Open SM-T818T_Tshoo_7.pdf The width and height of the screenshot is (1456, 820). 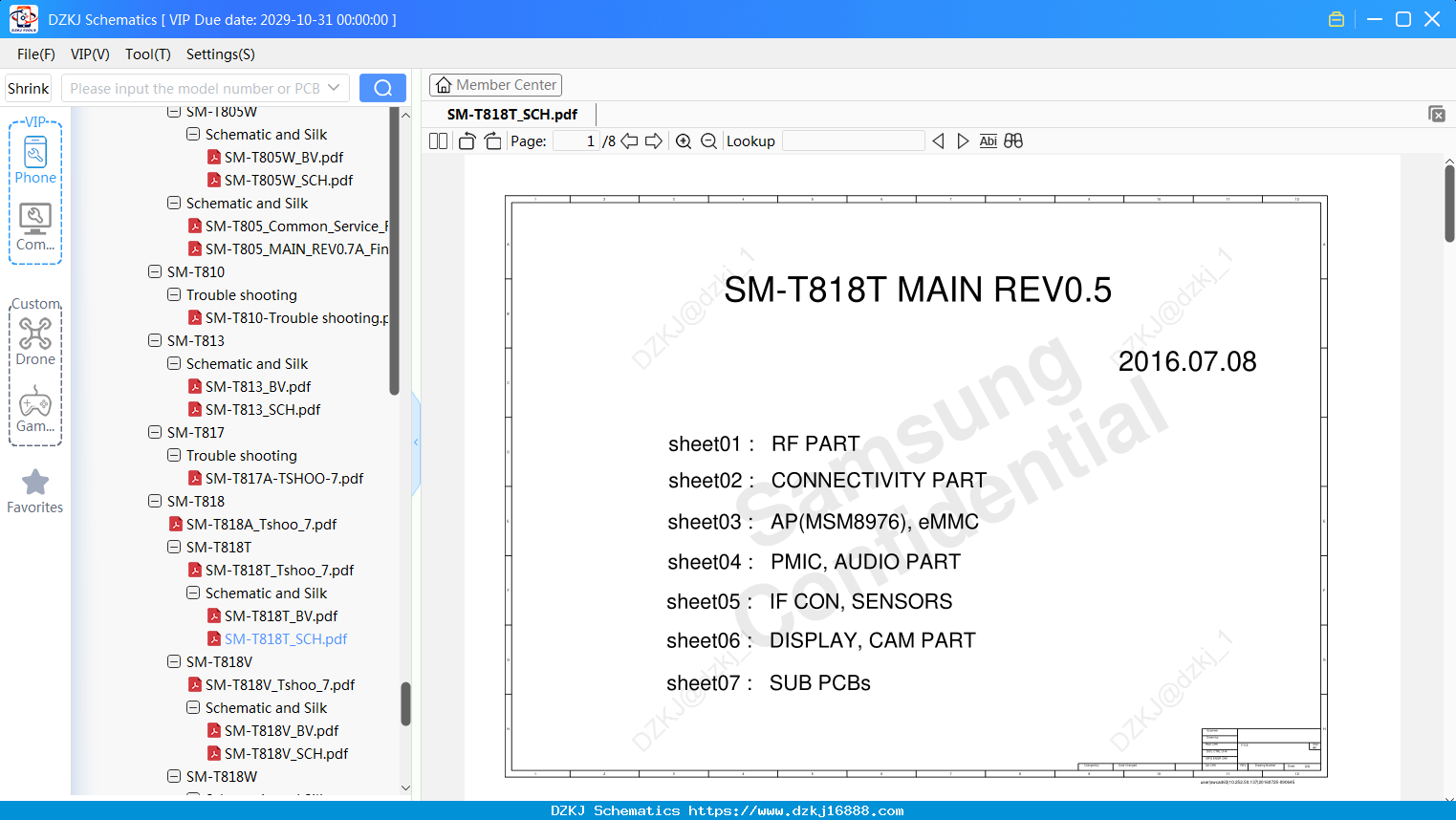tap(279, 570)
